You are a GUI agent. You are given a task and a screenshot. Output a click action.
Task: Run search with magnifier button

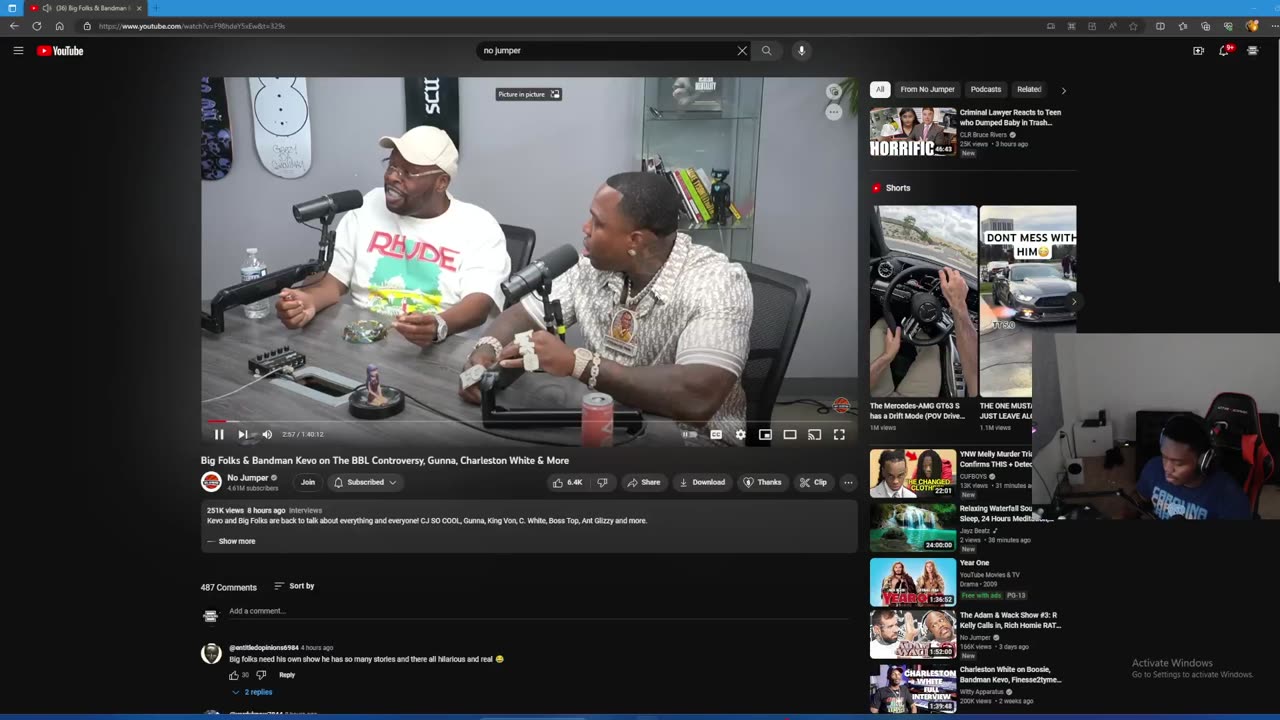[767, 50]
